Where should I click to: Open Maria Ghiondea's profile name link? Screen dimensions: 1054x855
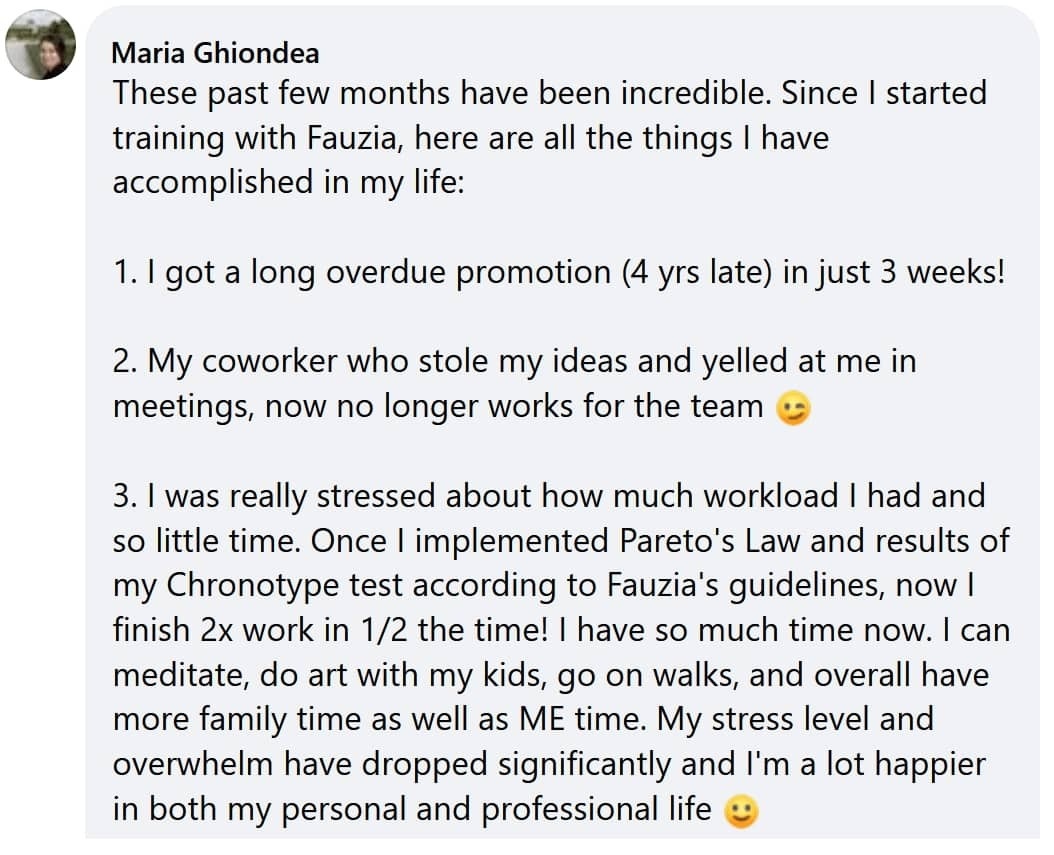point(215,52)
